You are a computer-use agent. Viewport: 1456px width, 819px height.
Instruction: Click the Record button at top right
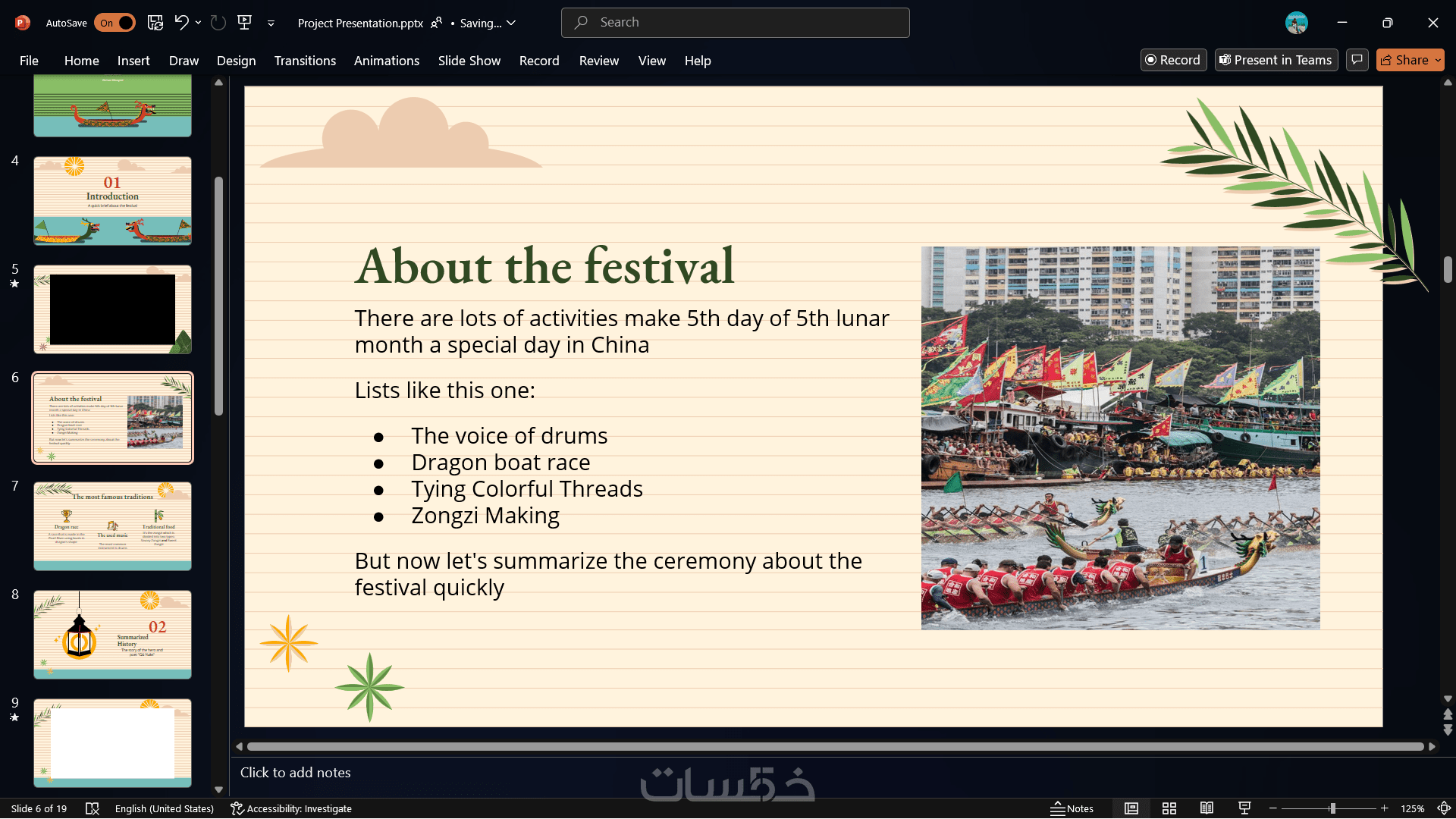click(x=1173, y=60)
